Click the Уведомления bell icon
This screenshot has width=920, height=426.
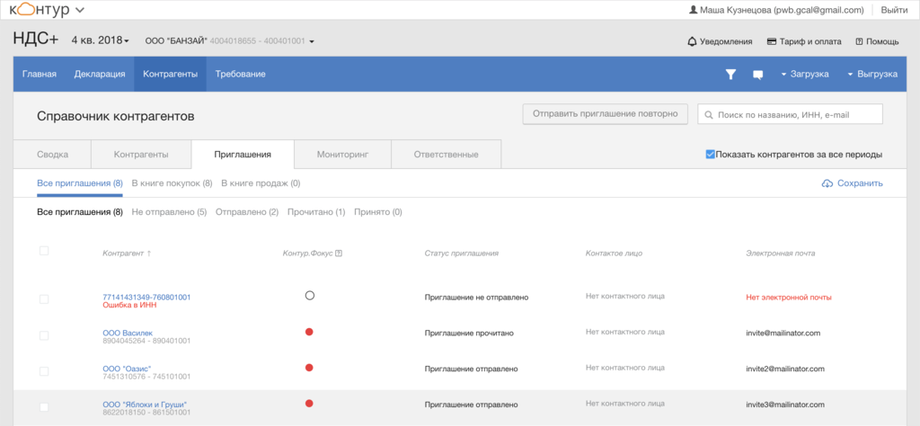pos(692,42)
